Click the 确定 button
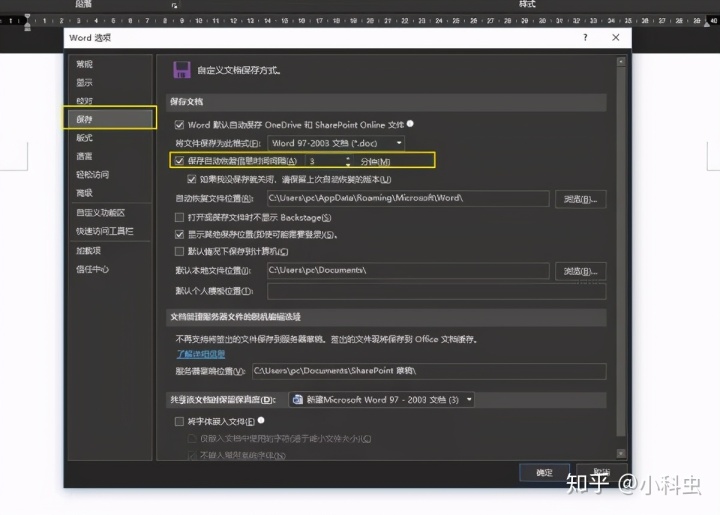The height and width of the screenshot is (515, 720). pos(545,472)
